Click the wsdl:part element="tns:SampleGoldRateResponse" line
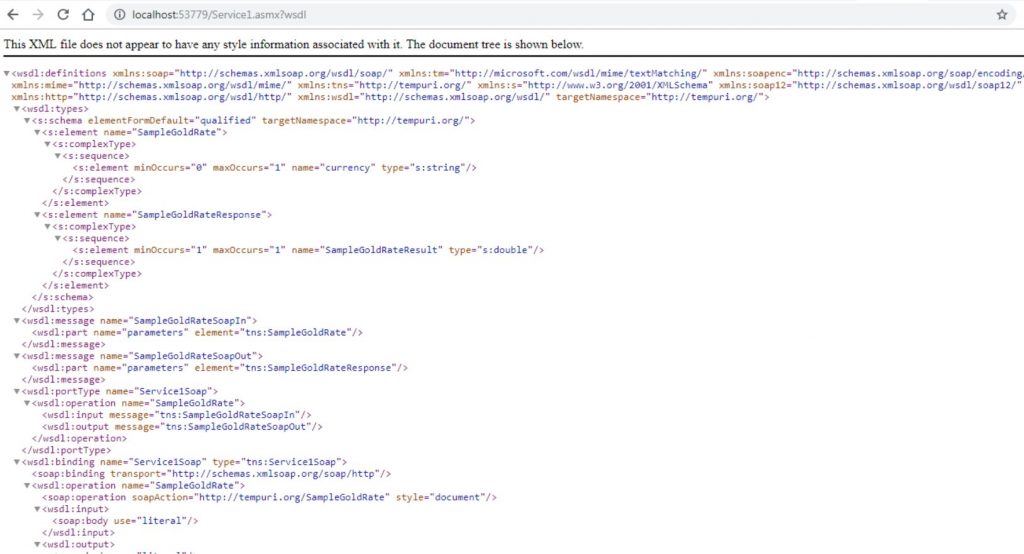 [220, 367]
